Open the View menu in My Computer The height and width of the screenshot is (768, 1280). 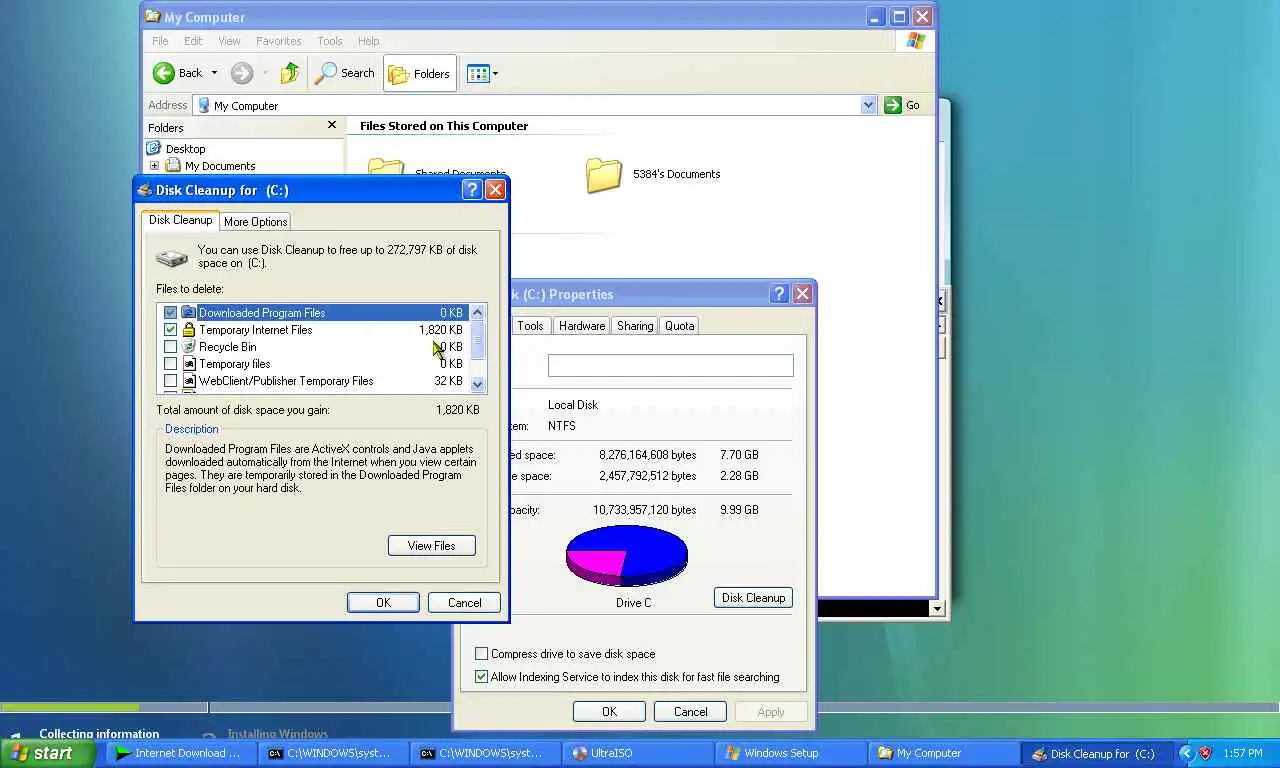point(229,41)
